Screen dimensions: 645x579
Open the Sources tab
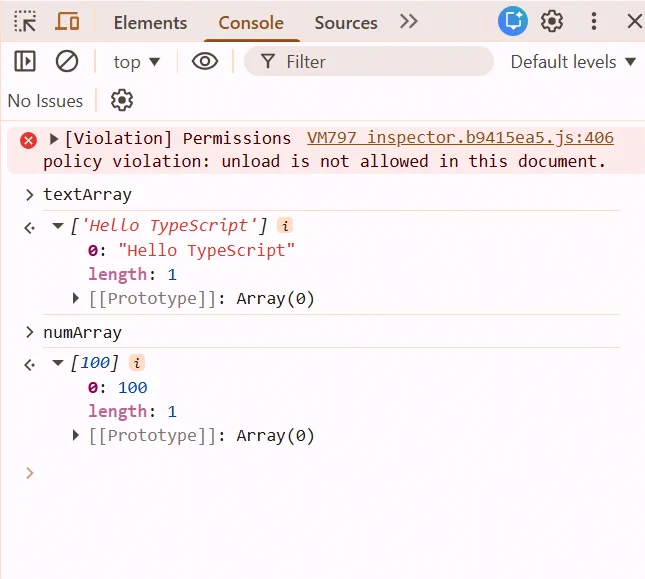pyautogui.click(x=346, y=23)
